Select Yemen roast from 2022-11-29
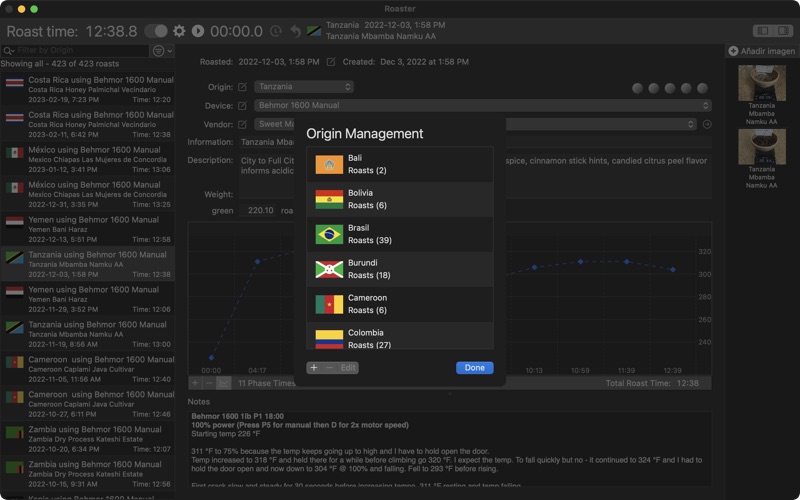The width and height of the screenshot is (800, 500). [x=87, y=299]
